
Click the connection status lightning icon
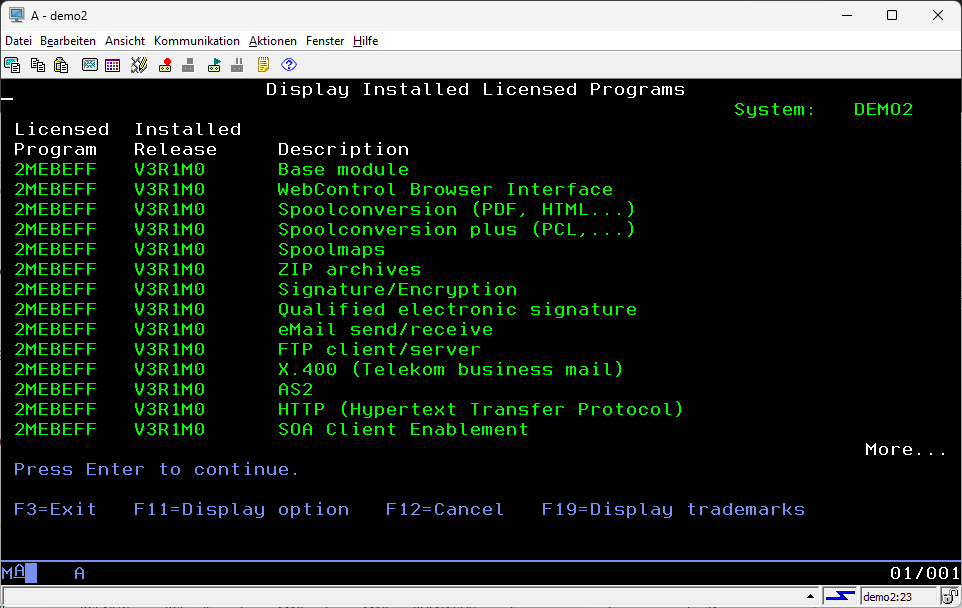[841, 597]
